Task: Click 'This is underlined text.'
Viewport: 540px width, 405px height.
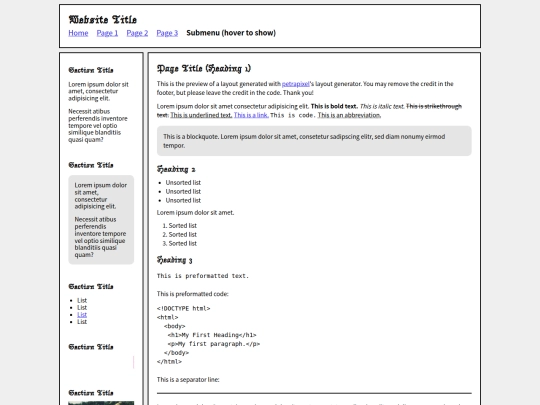Action: coord(201,115)
